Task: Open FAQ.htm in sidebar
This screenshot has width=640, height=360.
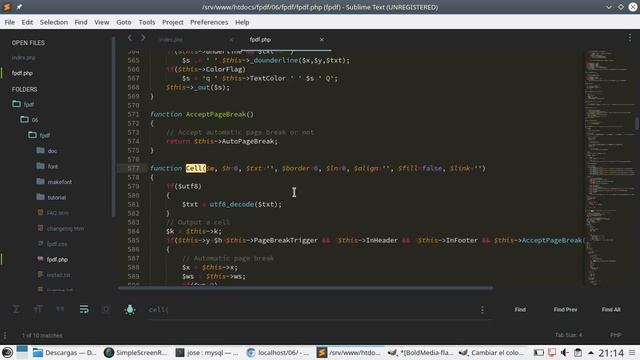Action: (57, 213)
